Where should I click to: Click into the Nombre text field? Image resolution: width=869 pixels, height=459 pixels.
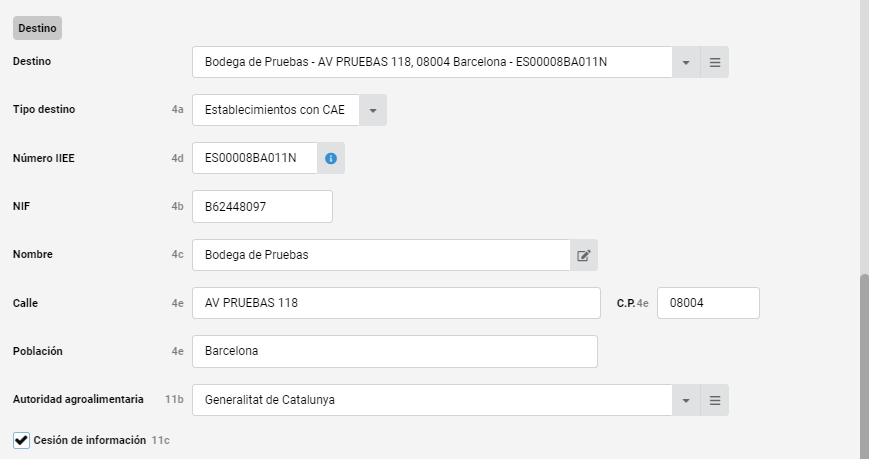tap(381, 256)
